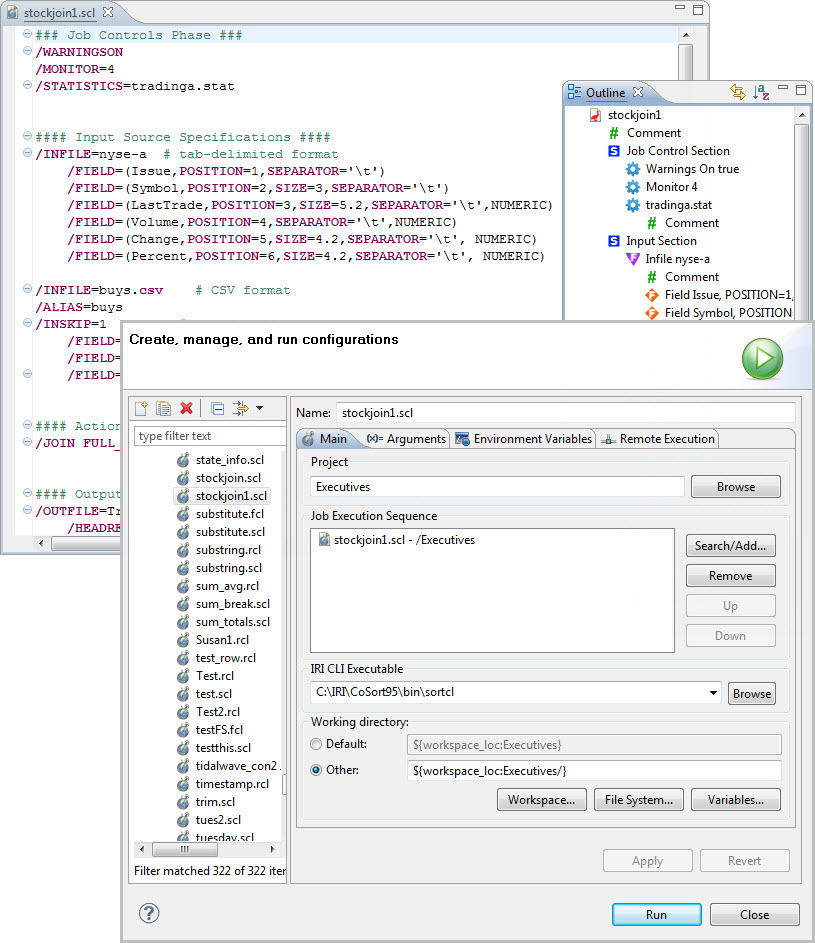Click the green run arrow banner icon
The width and height of the screenshot is (815, 943).
[x=762, y=359]
